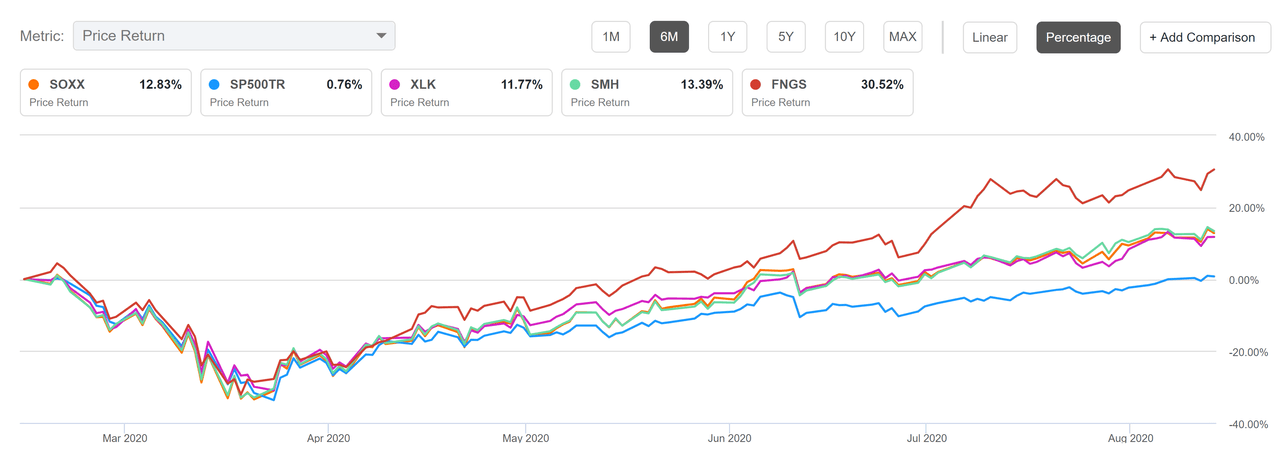Viewport: 1280px width, 460px height.
Task: Click the green SMH legend dot
Action: (578, 85)
